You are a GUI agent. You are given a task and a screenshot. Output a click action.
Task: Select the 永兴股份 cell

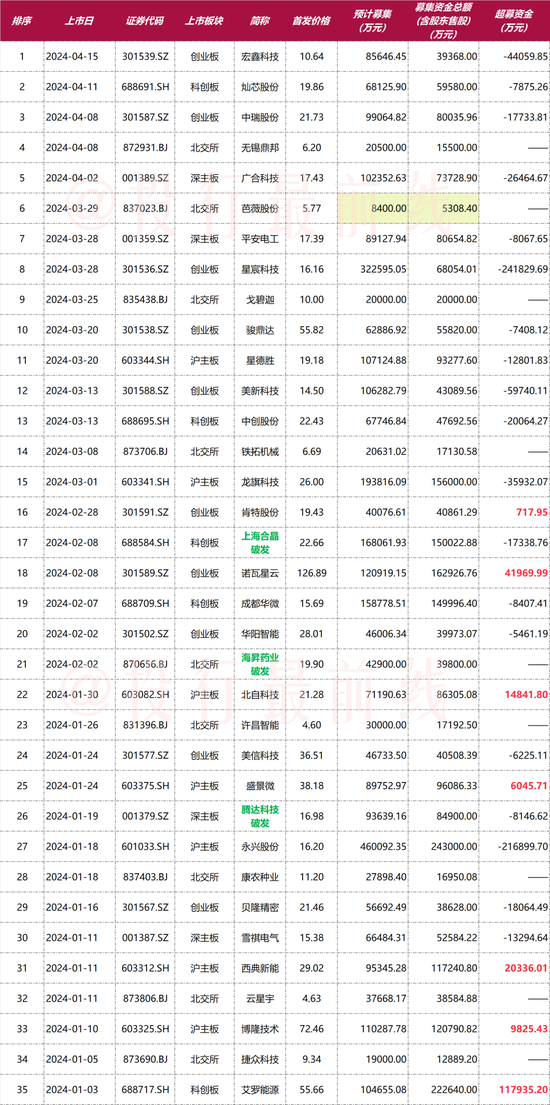tap(259, 846)
